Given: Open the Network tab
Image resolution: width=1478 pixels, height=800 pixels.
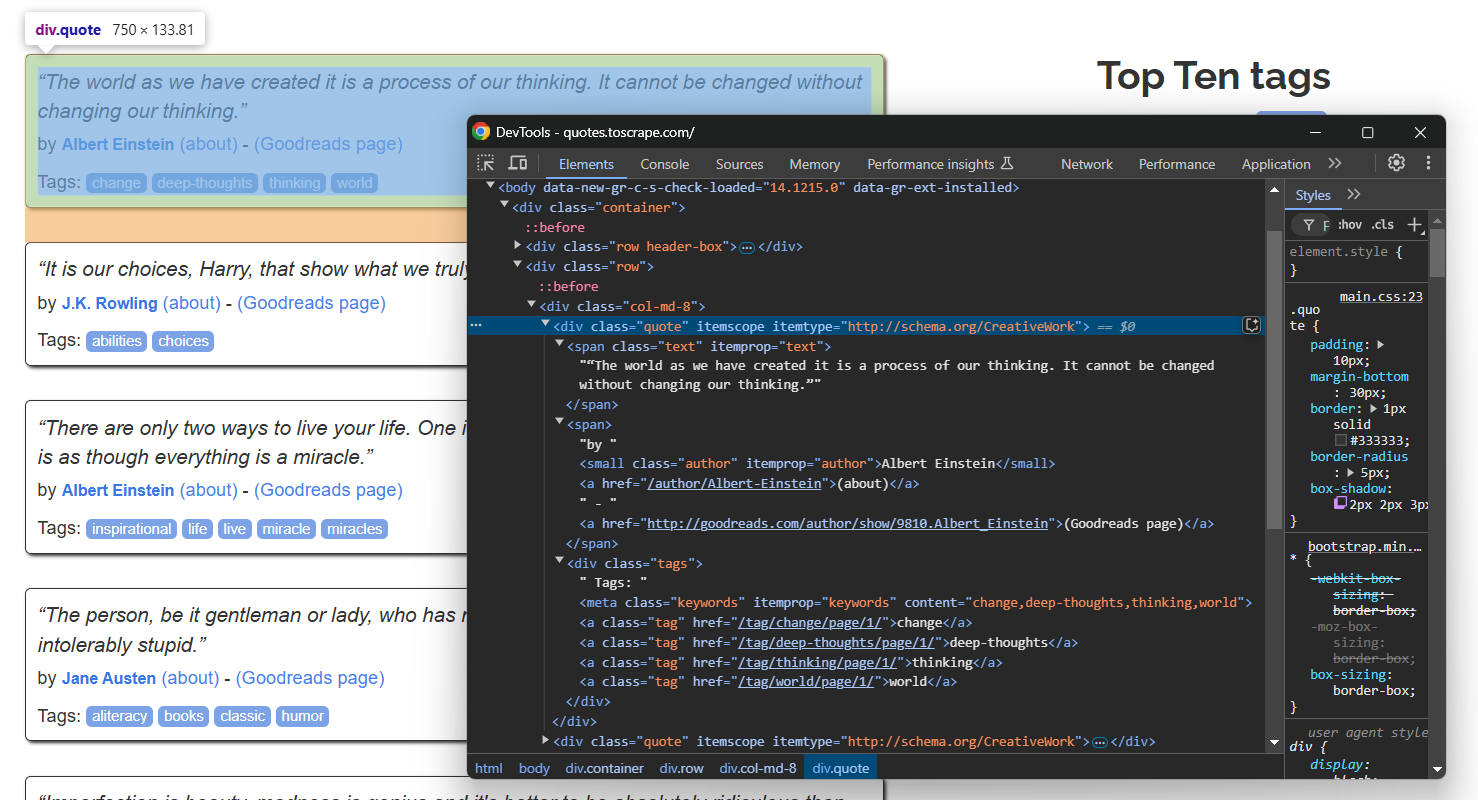Looking at the screenshot, I should click(x=1086, y=164).
